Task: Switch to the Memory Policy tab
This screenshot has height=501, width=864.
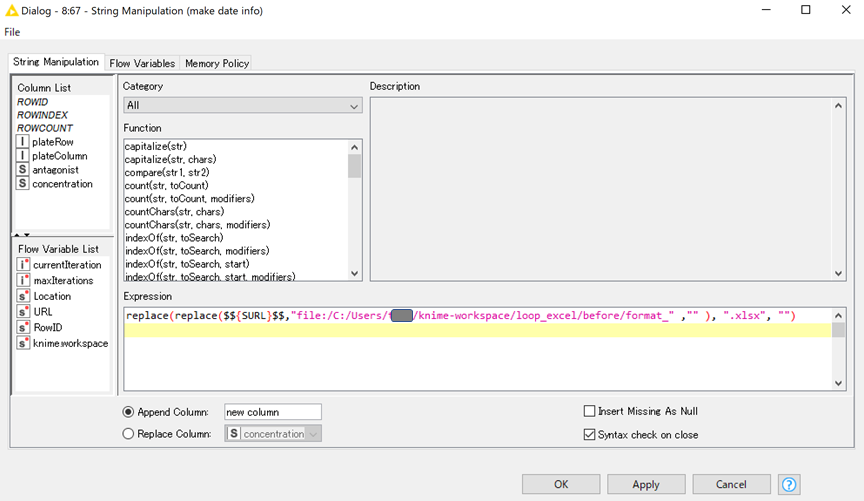Action: click(x=217, y=63)
